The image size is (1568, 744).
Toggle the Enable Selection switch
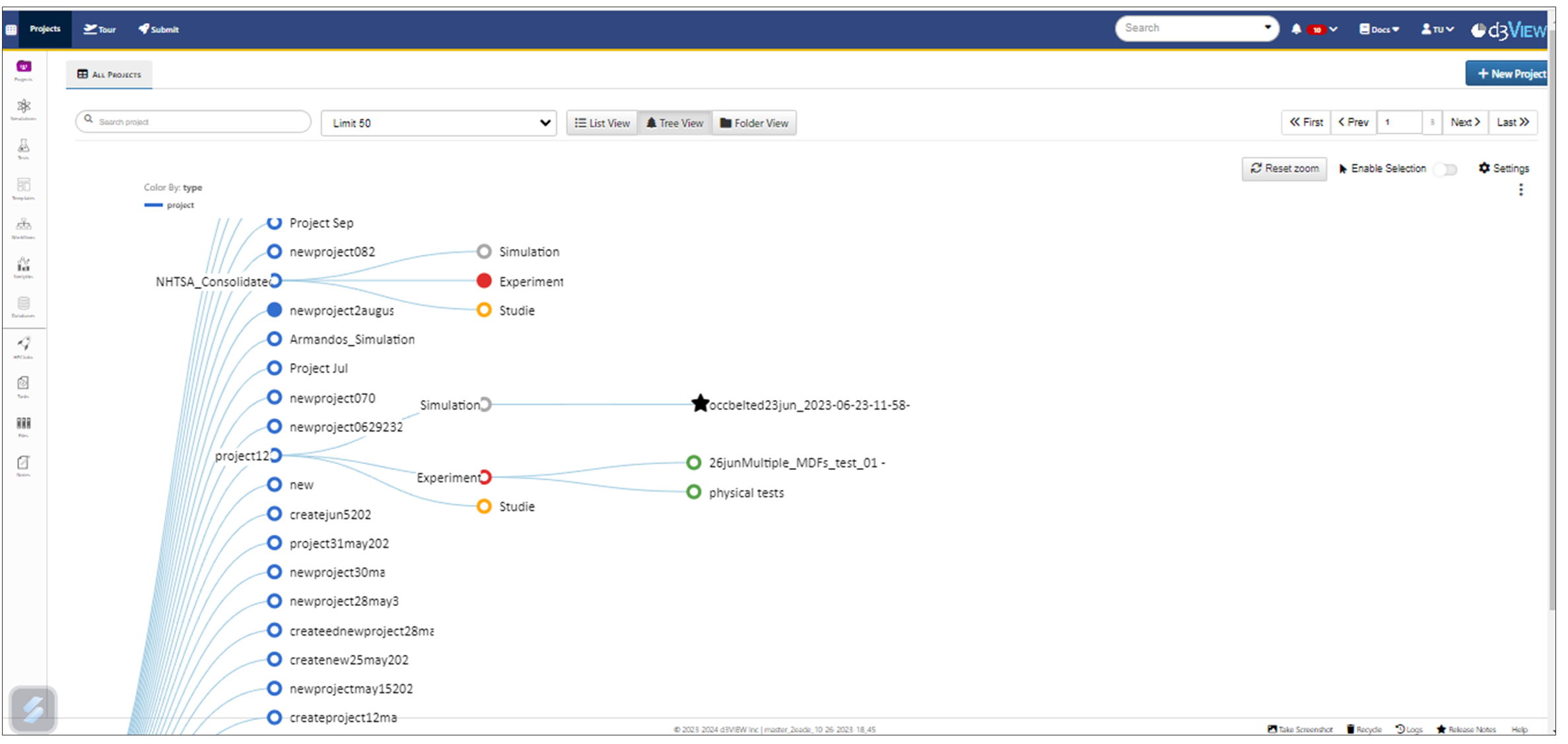point(1445,169)
